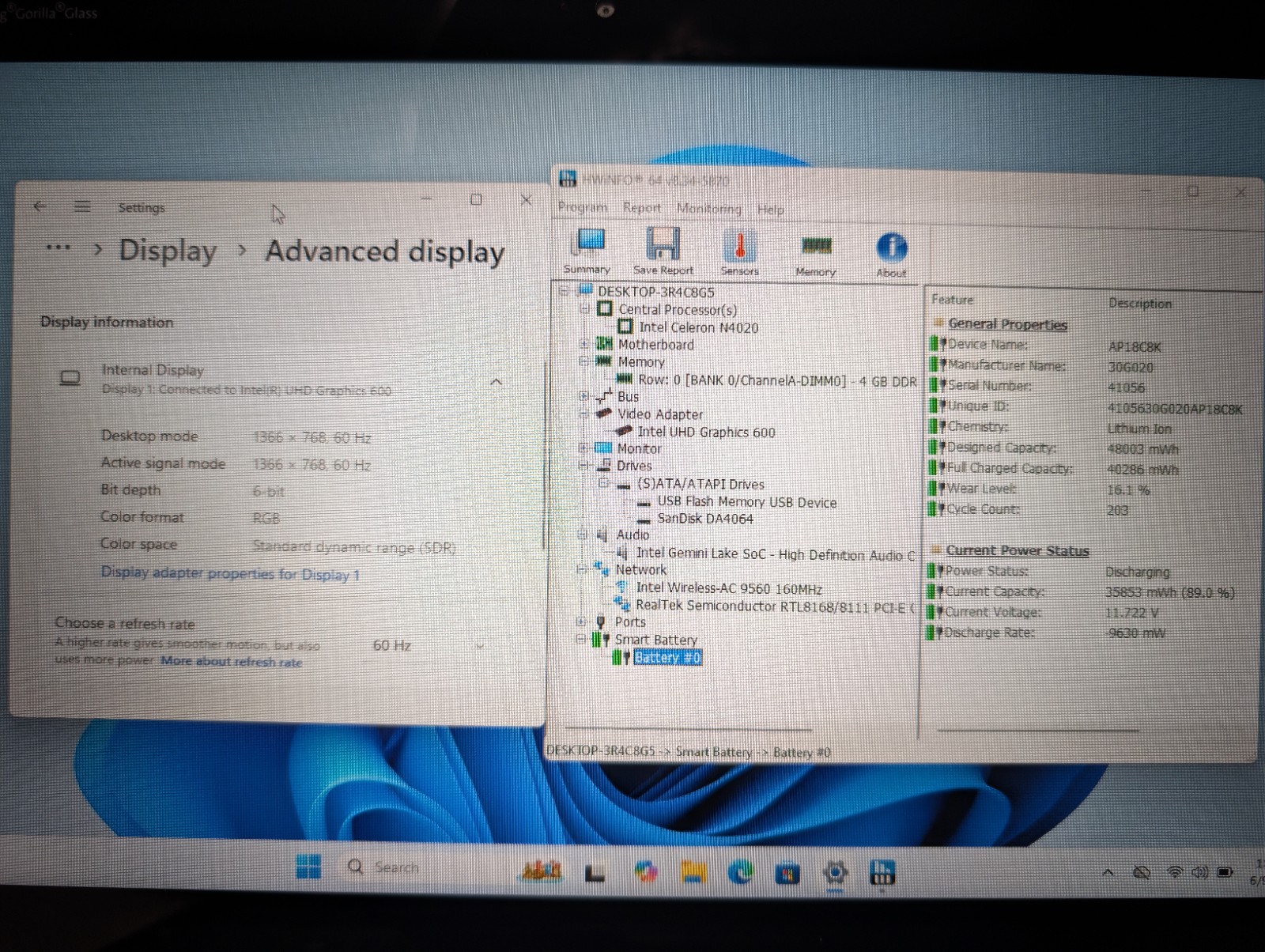The image size is (1265, 952).
Task: Select the Row: 0 BANK 0 memory entry
Action: (777, 380)
